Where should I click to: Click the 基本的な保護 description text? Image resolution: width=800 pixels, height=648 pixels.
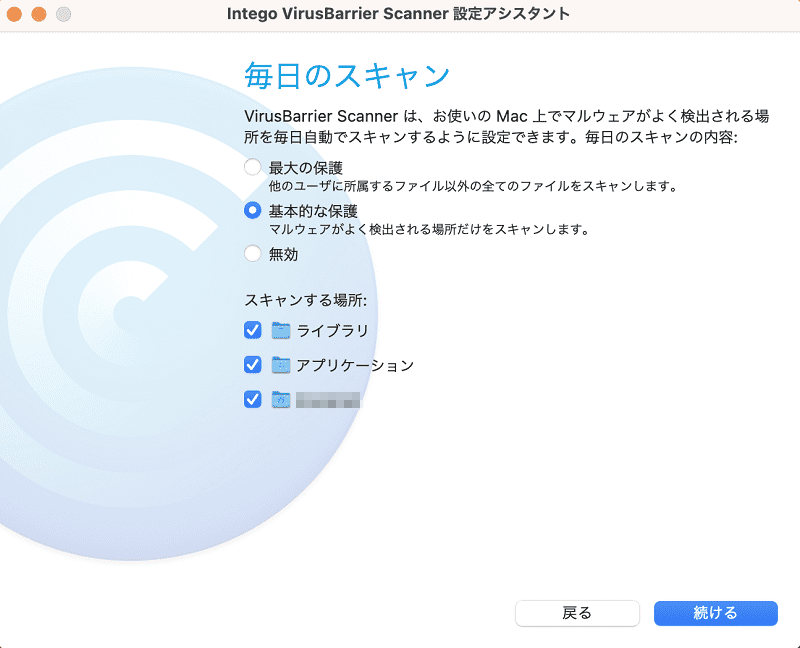pyautogui.click(x=429, y=230)
